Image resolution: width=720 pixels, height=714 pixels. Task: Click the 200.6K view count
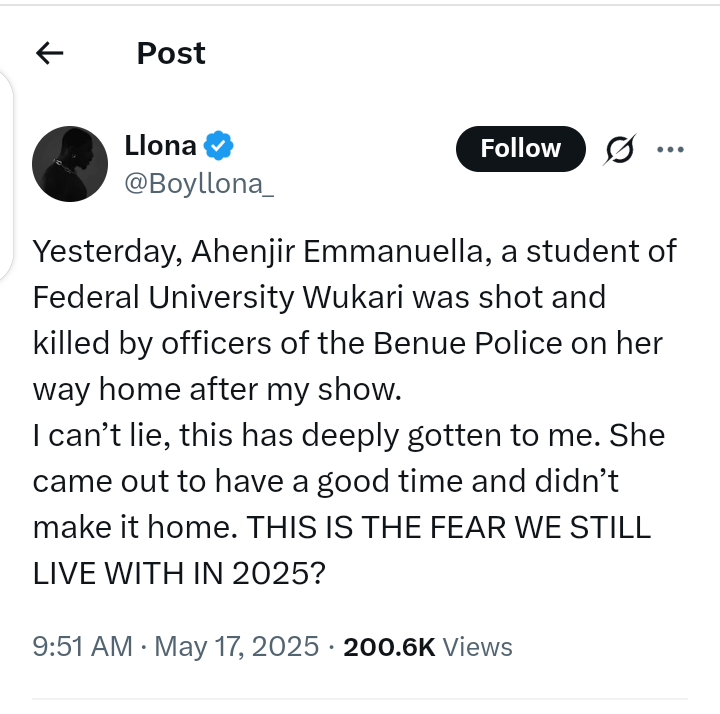[x=389, y=647]
